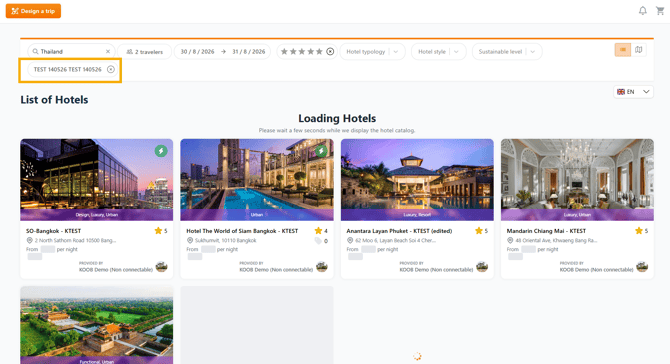670x364 pixels.
Task: Clear the Thailand destination search
Action: 108,52
